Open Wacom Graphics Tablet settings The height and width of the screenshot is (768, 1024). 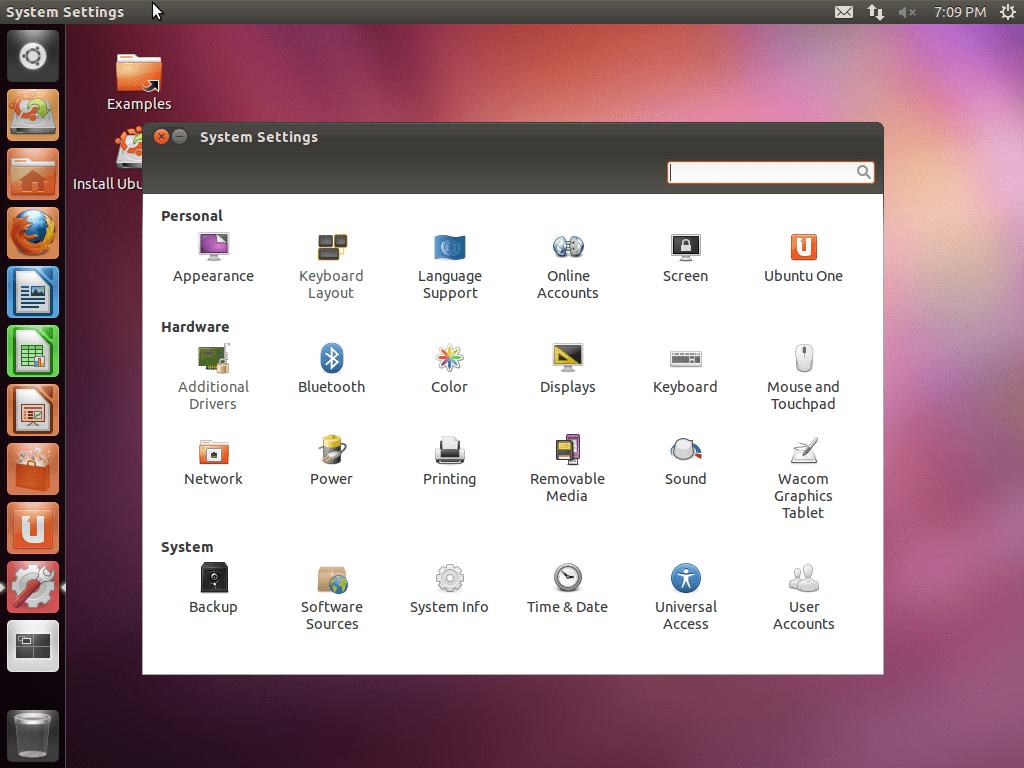803,478
